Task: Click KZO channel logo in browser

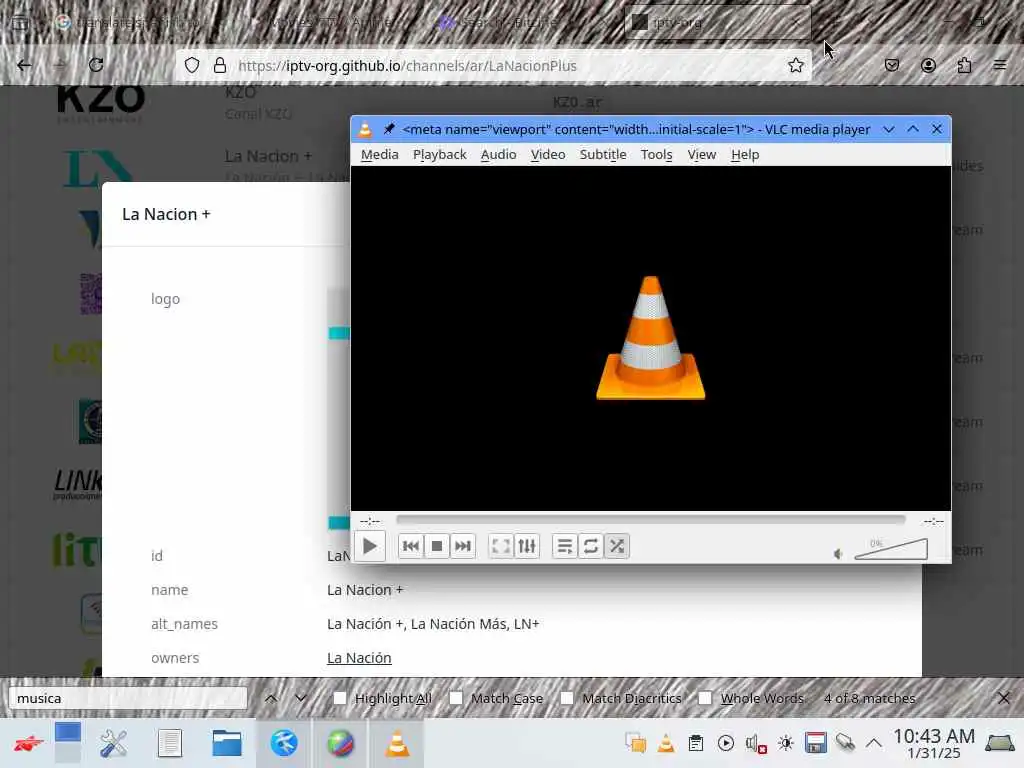Action: tap(100, 103)
